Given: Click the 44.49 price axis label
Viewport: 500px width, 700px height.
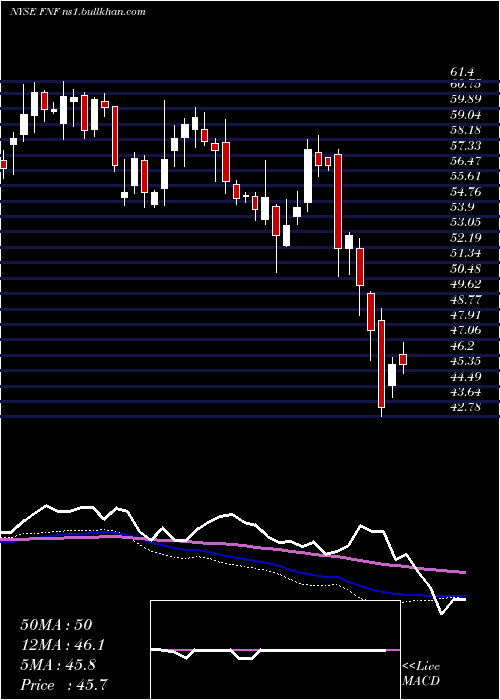Looking at the screenshot, I should point(466,376).
